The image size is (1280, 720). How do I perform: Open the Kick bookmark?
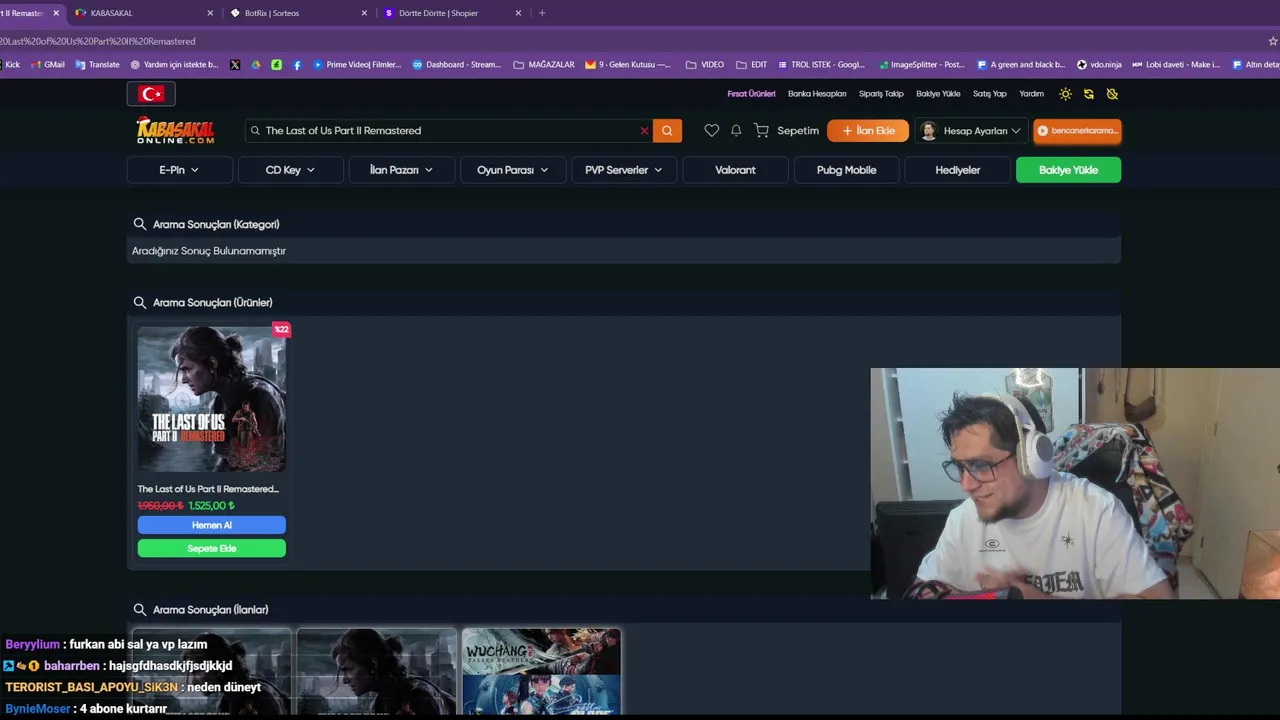[x=10, y=64]
